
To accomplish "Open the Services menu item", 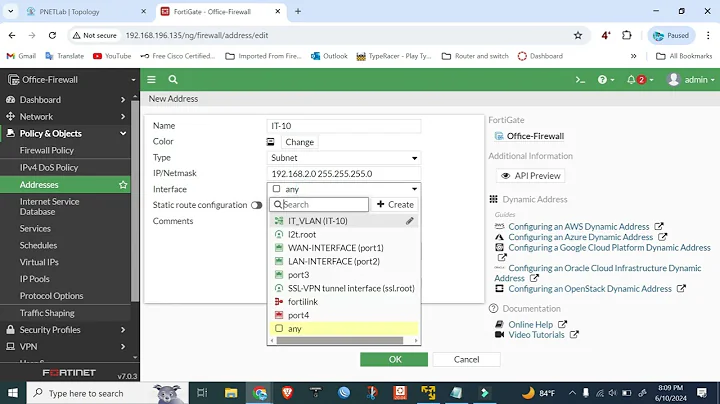I will pos(35,229).
